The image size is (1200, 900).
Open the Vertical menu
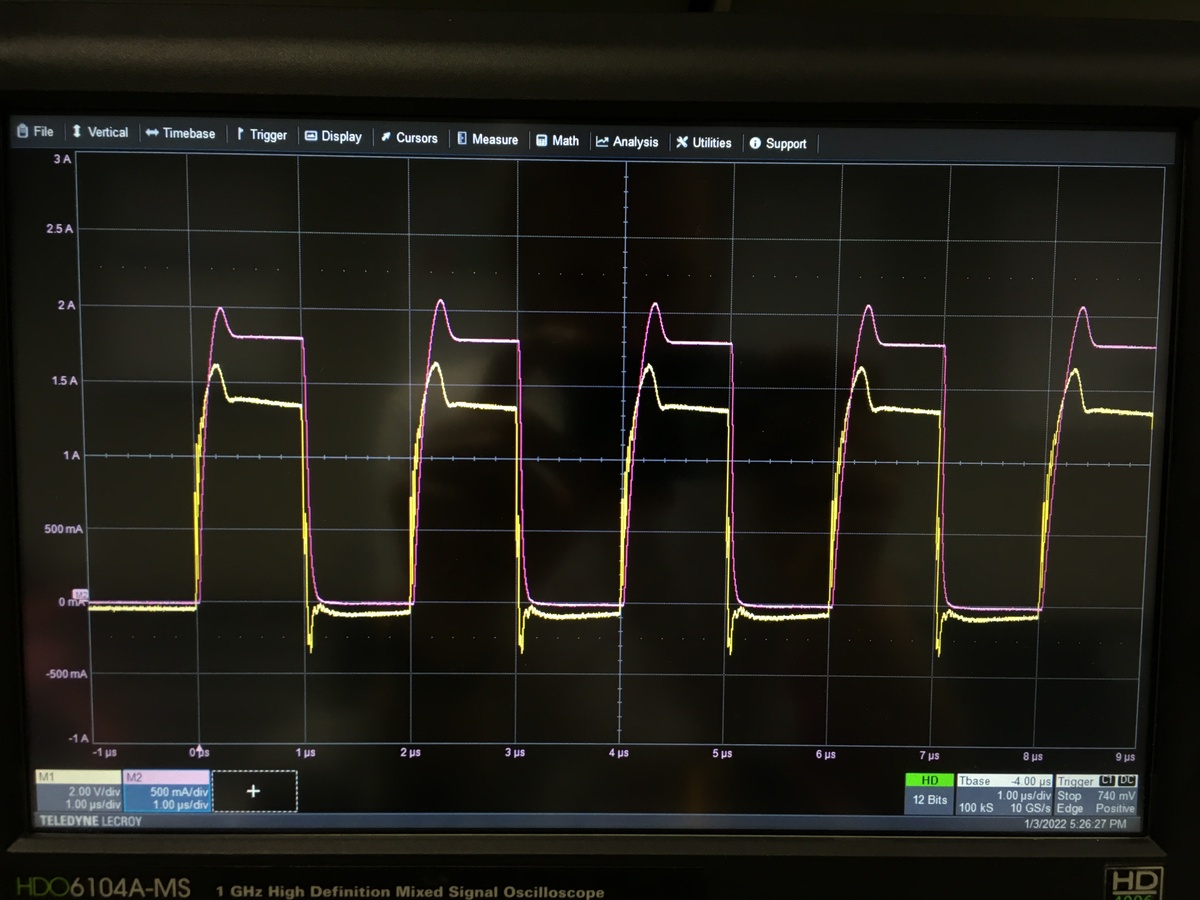pyautogui.click(x=100, y=132)
